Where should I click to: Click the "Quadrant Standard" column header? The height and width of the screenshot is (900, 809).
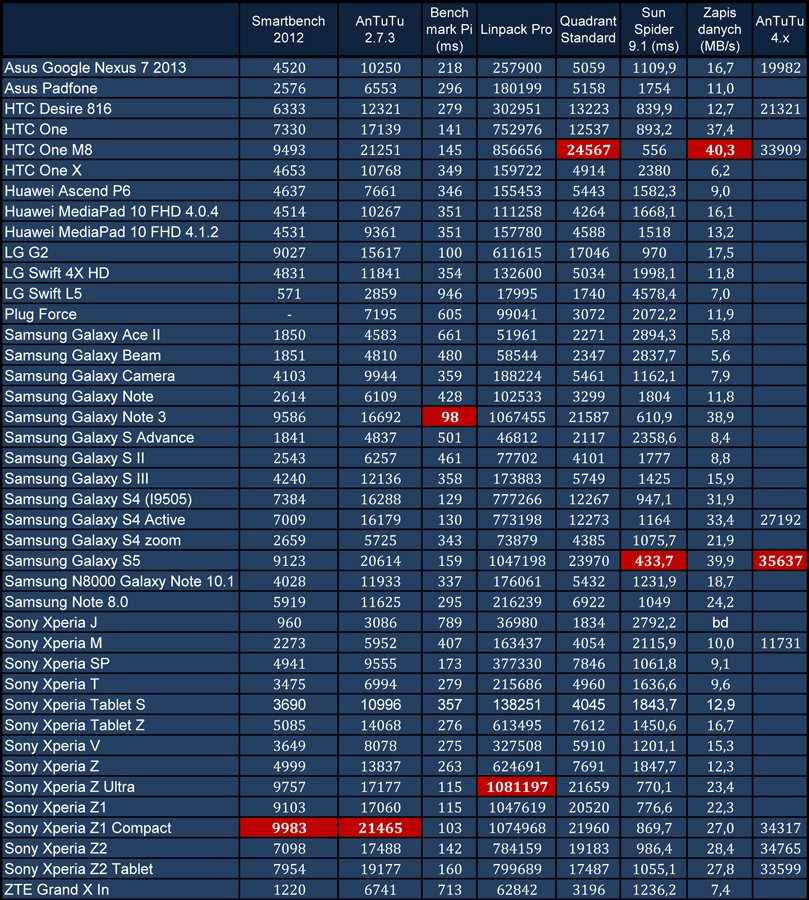[588, 29]
